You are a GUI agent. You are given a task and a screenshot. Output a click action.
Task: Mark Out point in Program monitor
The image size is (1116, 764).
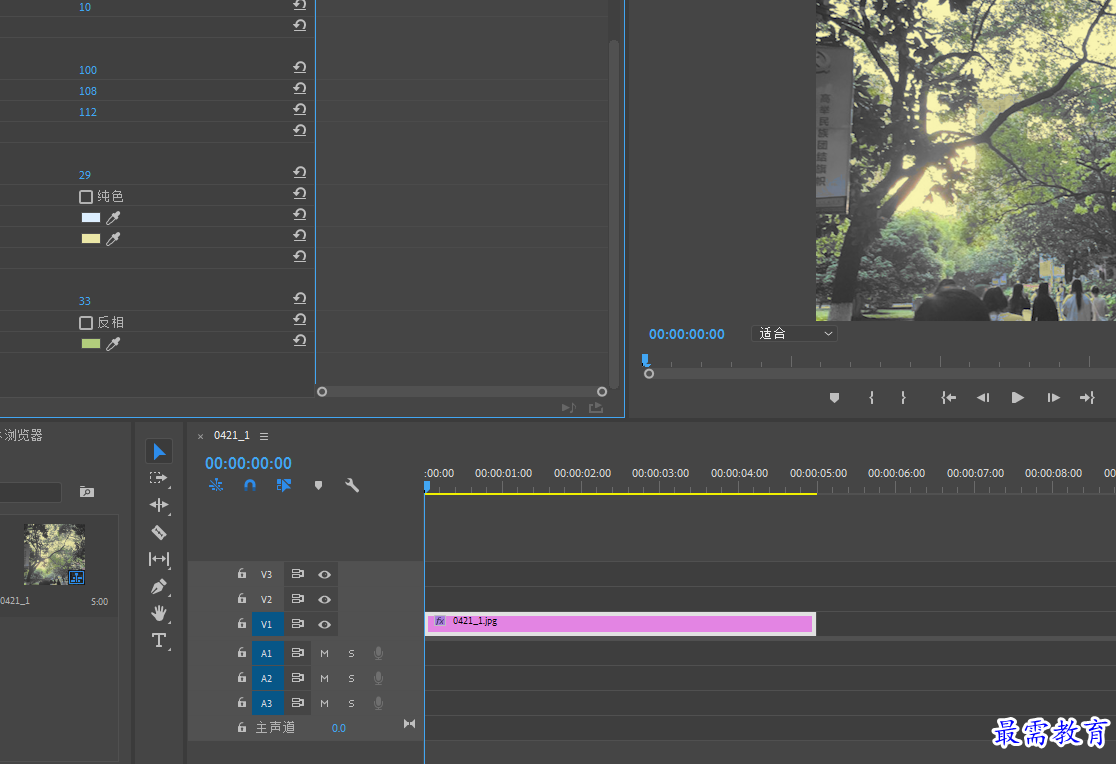[x=903, y=397]
